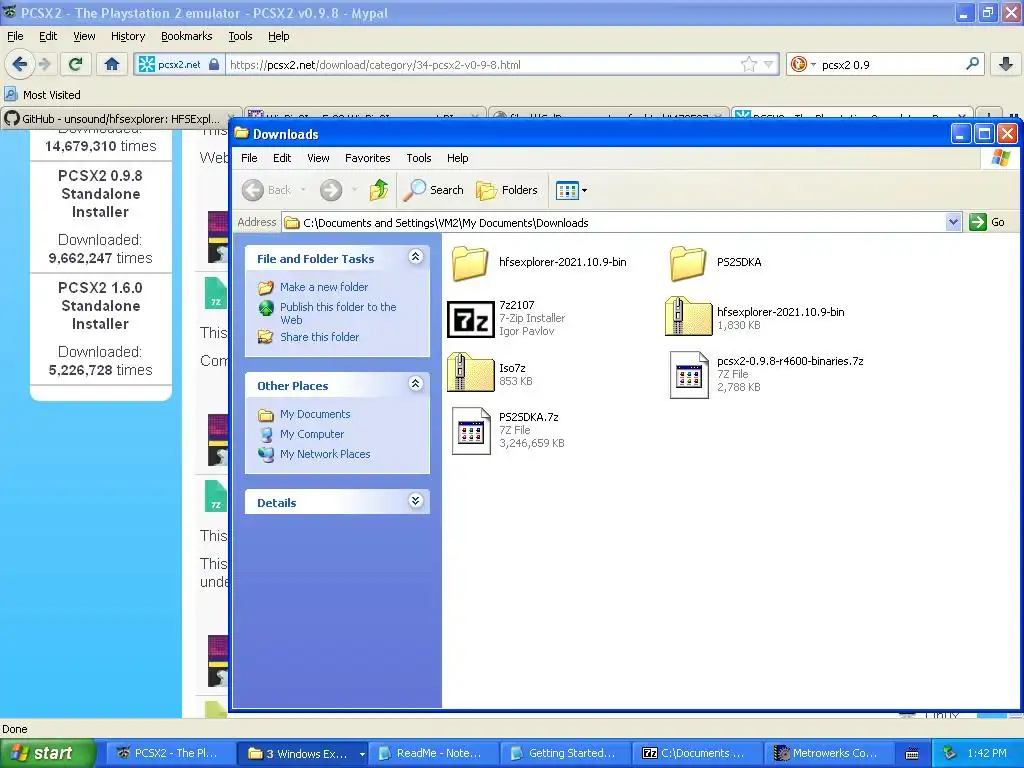Expand the Address bar dropdown
The width and height of the screenshot is (1024, 768).
coord(953,223)
